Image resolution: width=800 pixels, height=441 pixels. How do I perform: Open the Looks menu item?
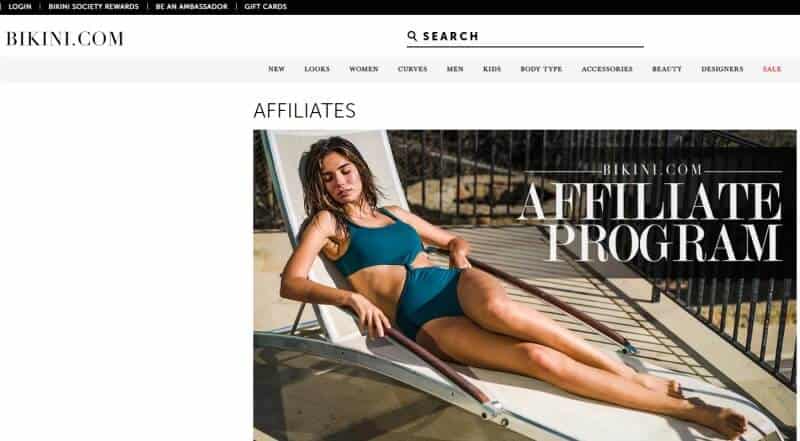pos(317,69)
